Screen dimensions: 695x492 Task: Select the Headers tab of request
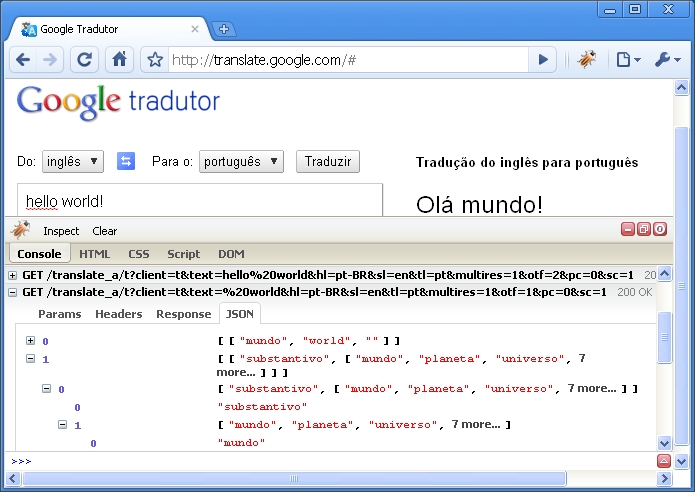click(x=119, y=314)
